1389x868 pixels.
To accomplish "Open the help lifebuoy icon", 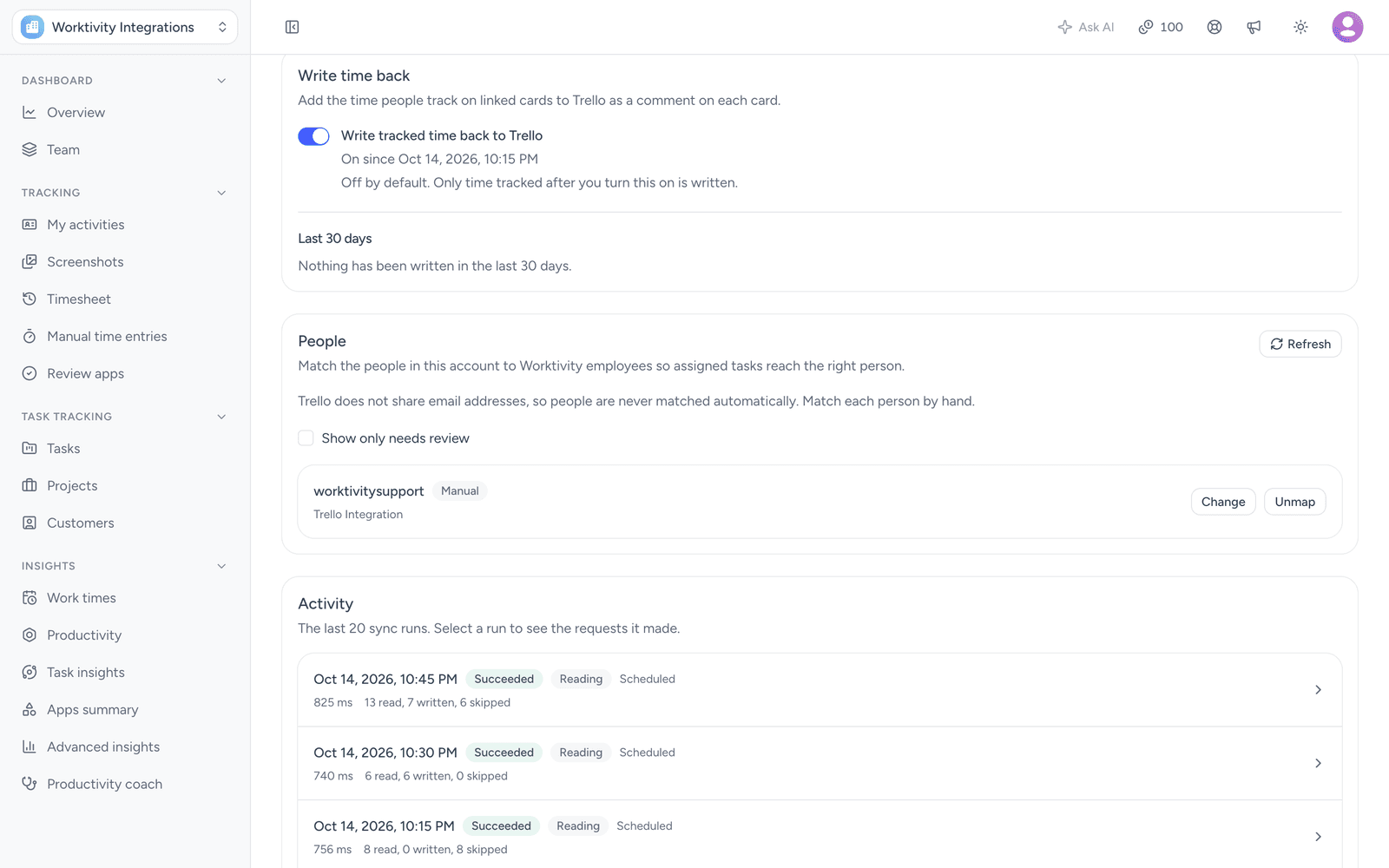I will (1215, 27).
